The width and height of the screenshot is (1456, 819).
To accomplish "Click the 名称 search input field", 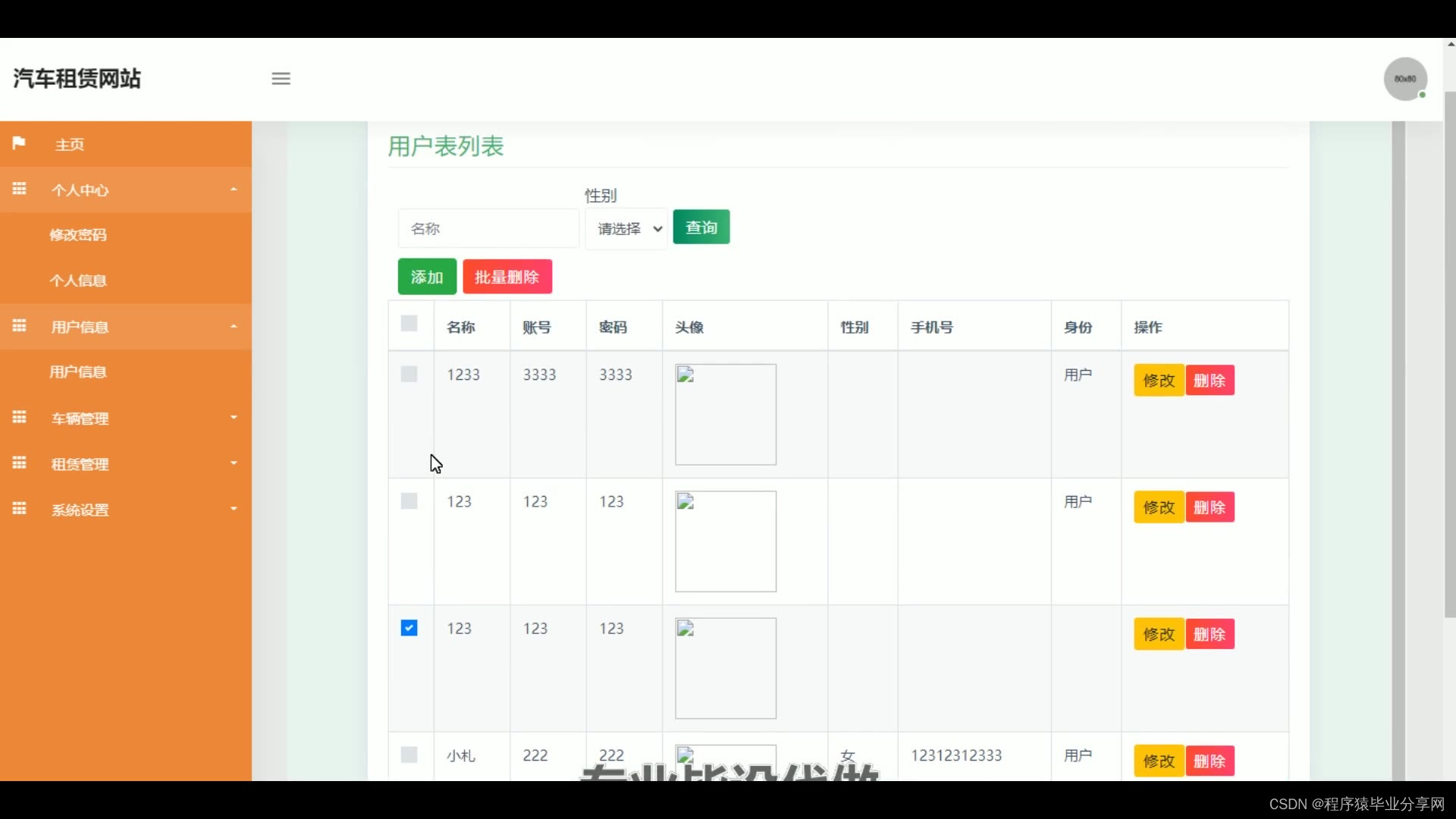I will [x=488, y=229].
